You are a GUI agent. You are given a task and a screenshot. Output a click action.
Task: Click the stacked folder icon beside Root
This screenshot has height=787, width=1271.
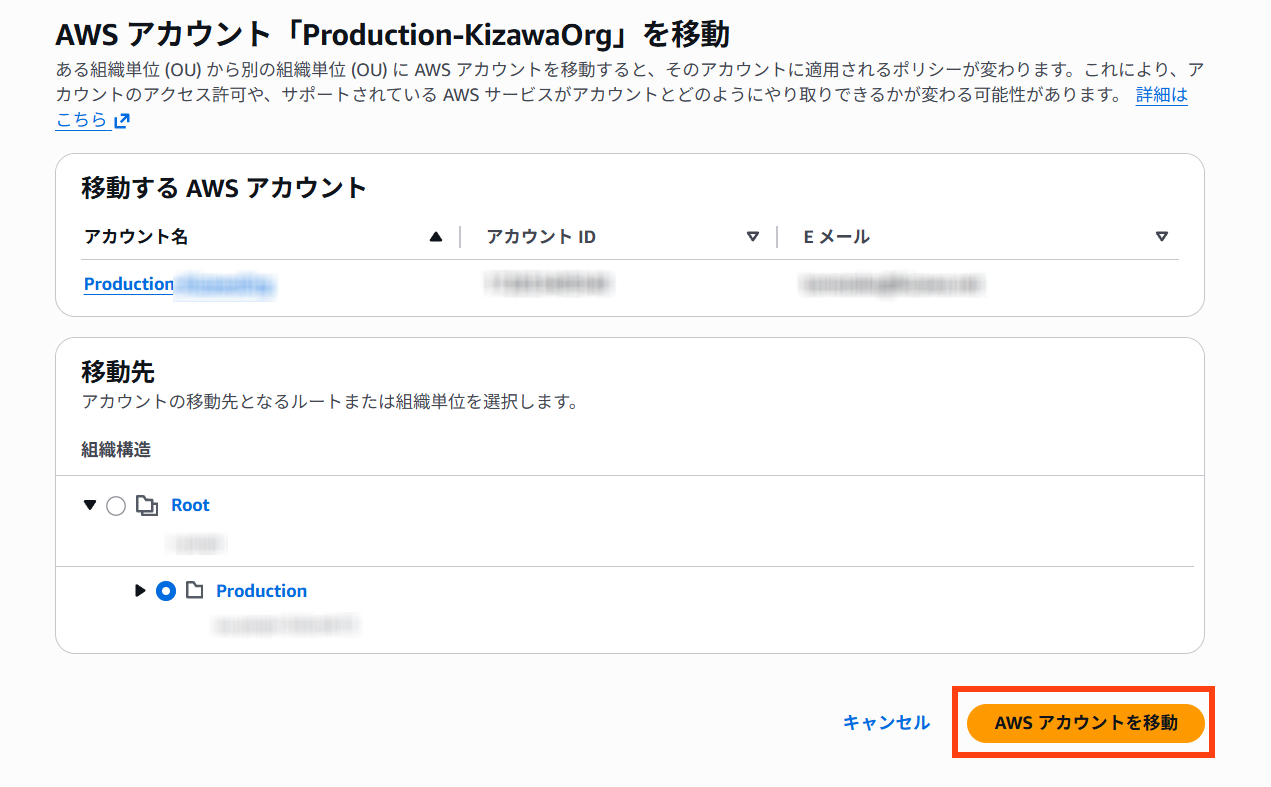[148, 506]
